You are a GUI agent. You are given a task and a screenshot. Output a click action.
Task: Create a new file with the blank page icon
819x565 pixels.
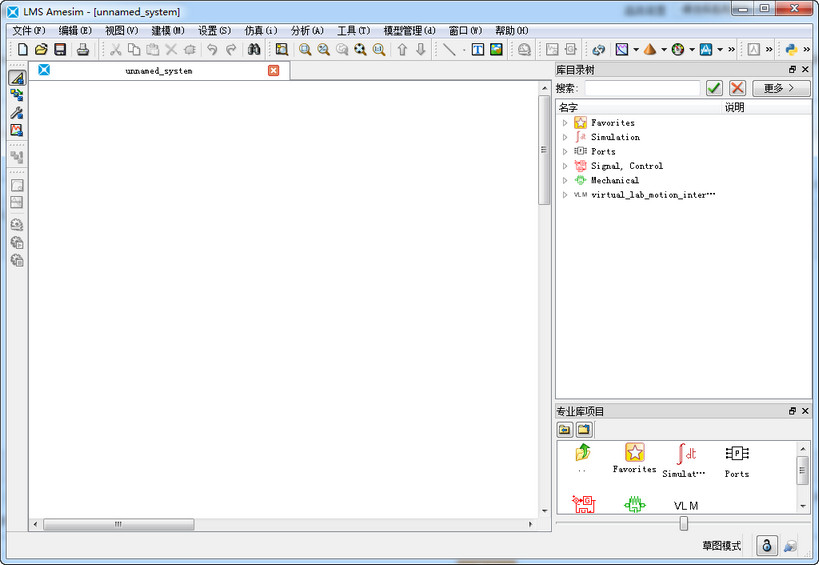point(22,50)
